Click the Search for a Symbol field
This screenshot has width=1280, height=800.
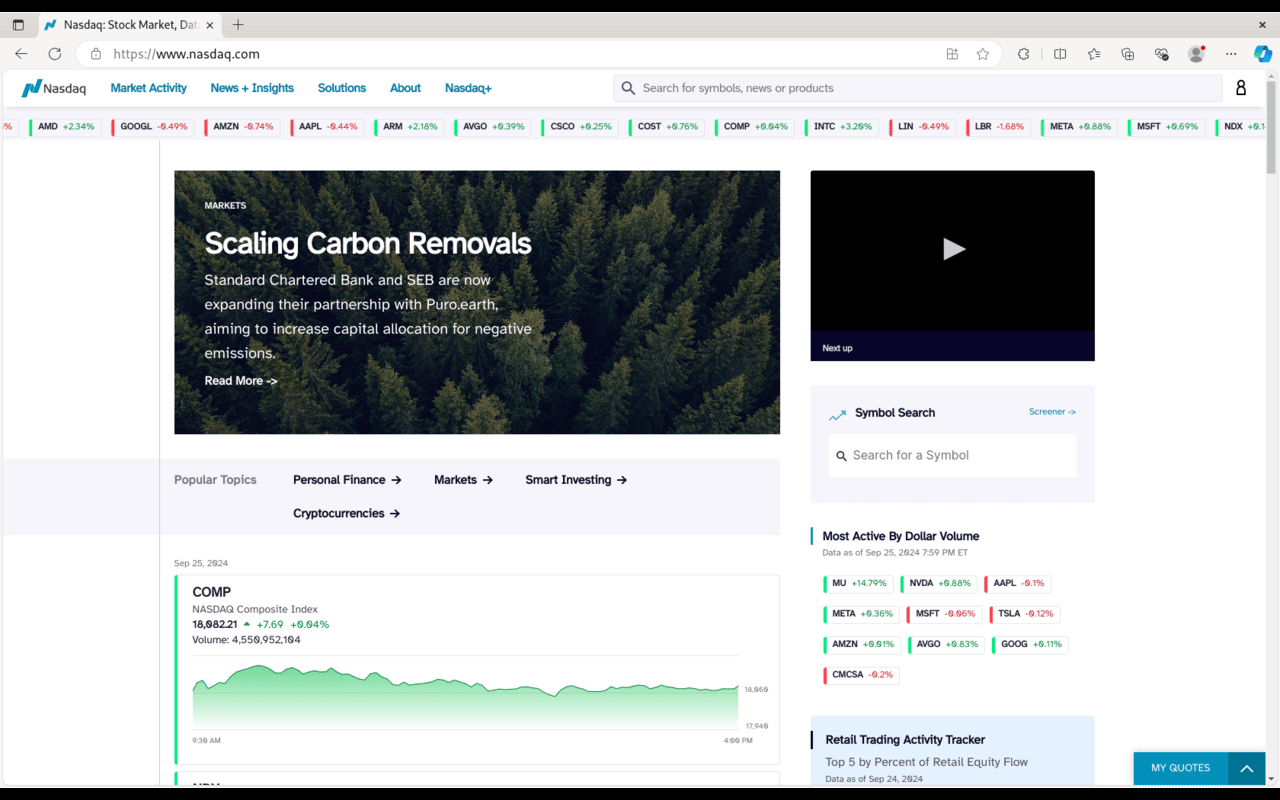click(x=952, y=455)
